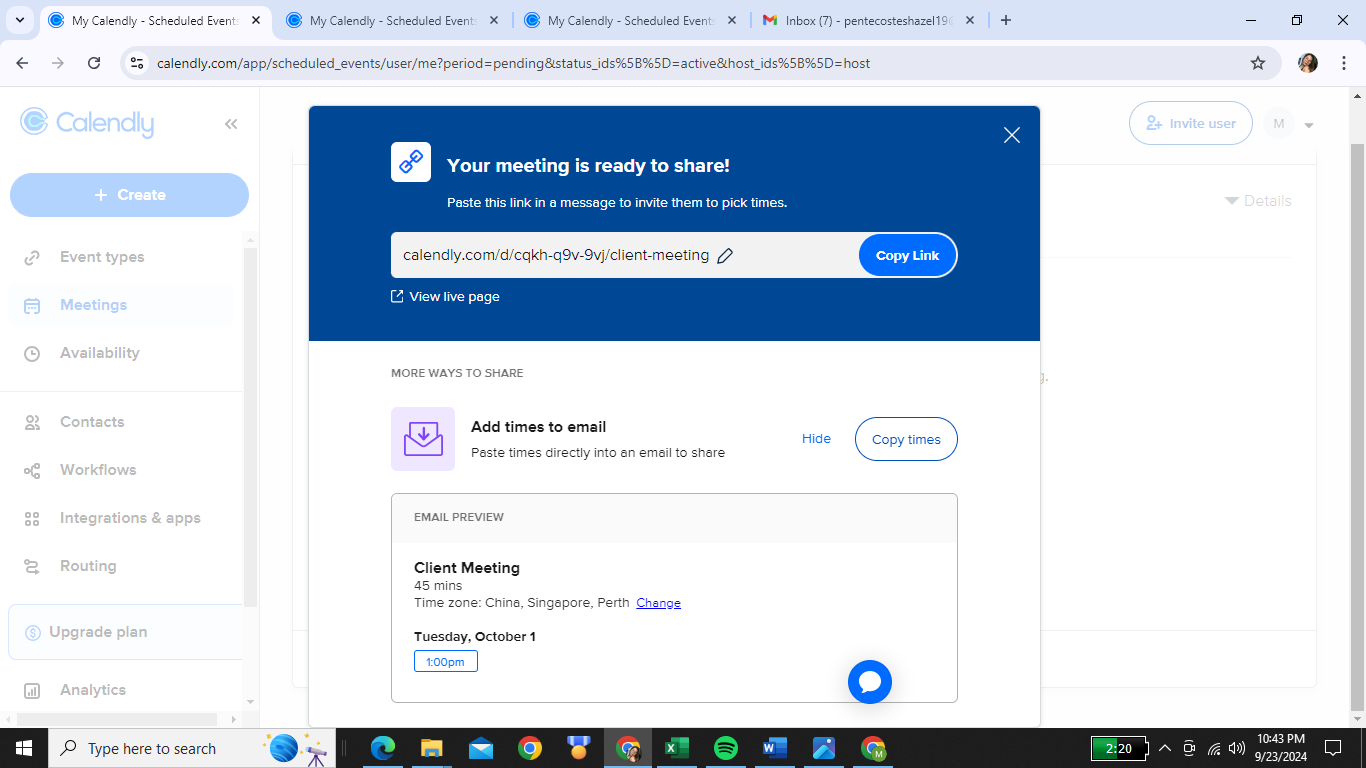Screen dimensions: 1366x768
Task: Click Upgrade plan
Action: pos(125,632)
